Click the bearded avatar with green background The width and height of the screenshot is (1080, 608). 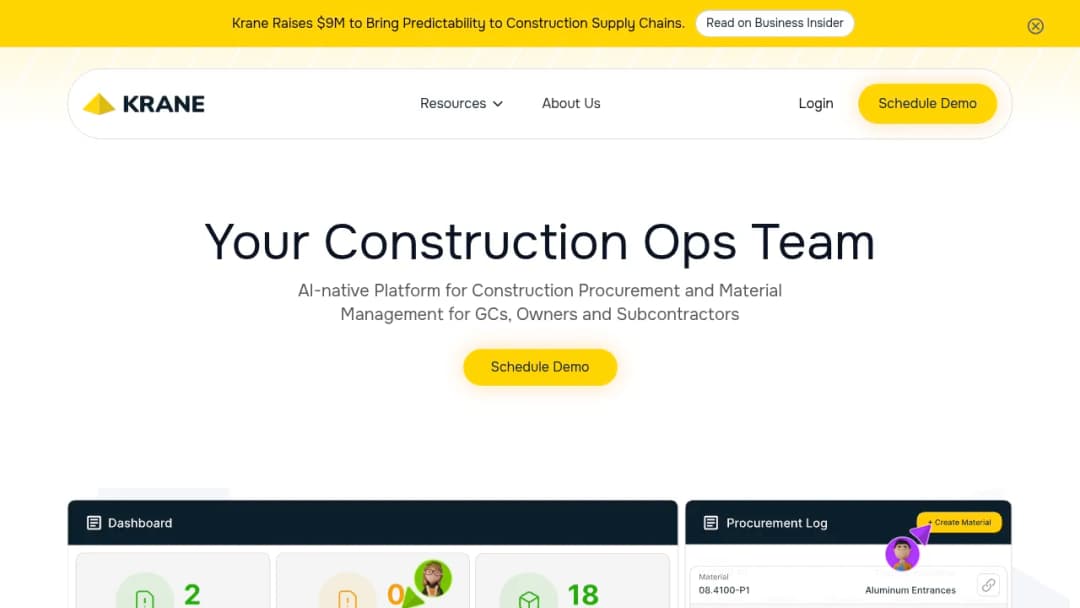coord(433,578)
